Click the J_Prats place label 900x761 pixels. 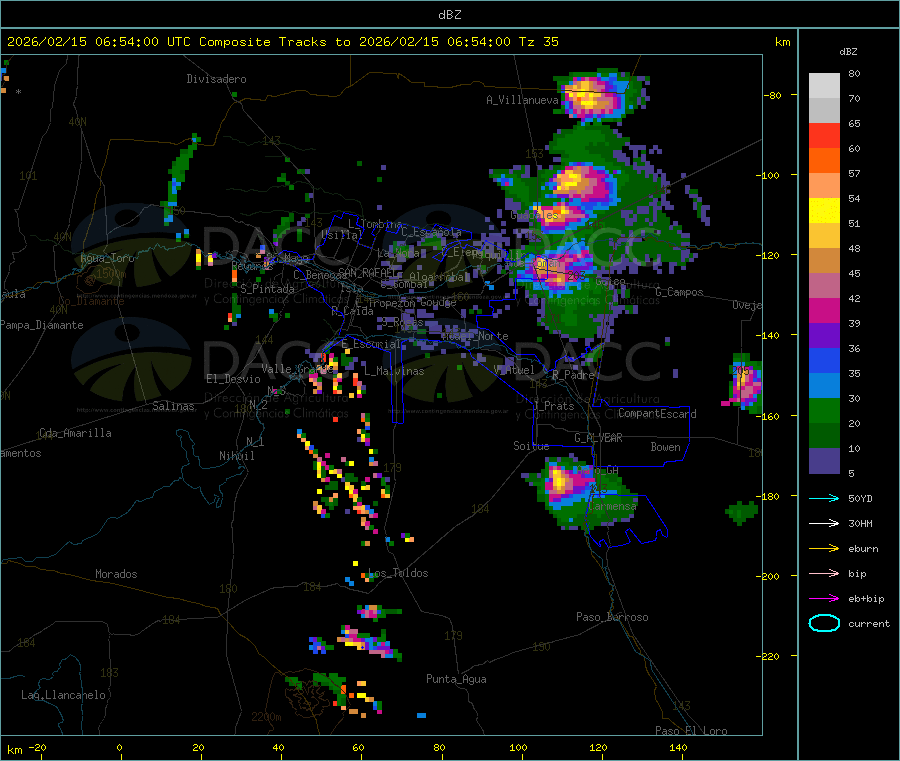point(554,406)
